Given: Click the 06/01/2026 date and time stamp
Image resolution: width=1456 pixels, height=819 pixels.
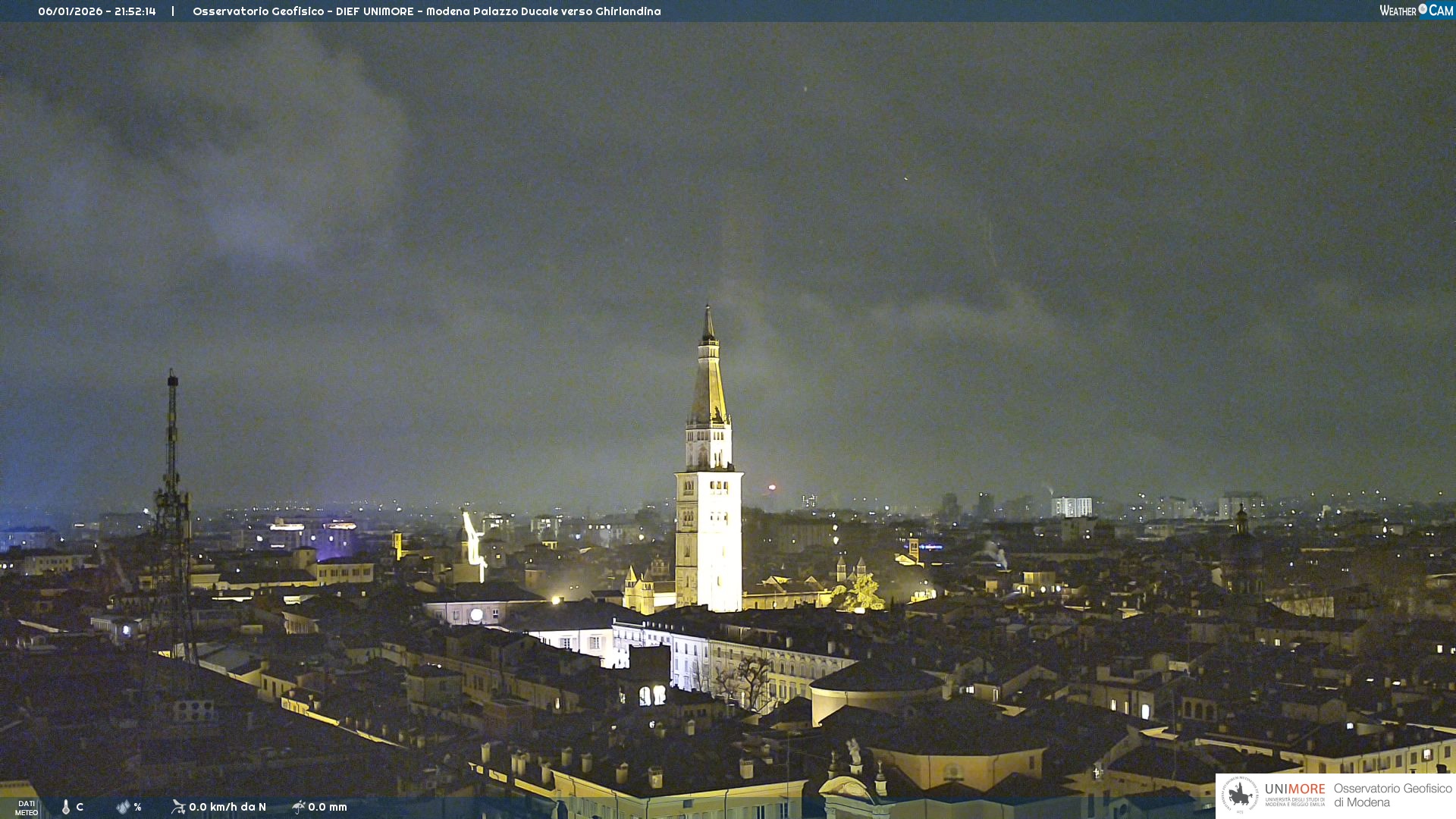Looking at the screenshot, I should pos(97,11).
